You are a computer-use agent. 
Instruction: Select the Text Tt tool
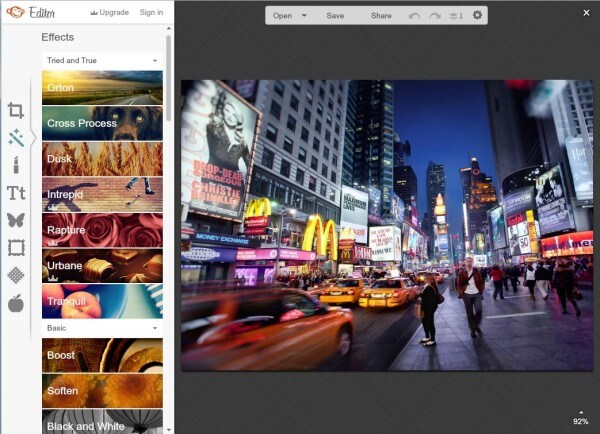coord(16,193)
